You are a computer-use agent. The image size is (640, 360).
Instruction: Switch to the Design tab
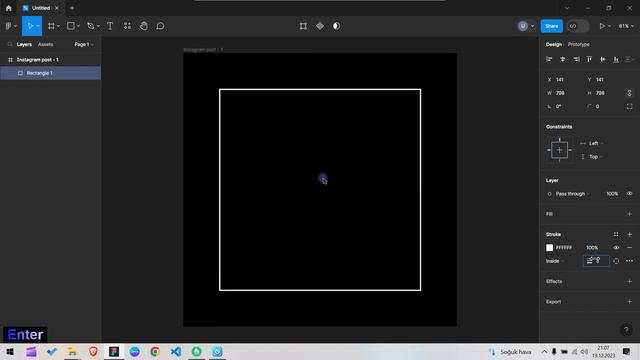[x=554, y=44]
